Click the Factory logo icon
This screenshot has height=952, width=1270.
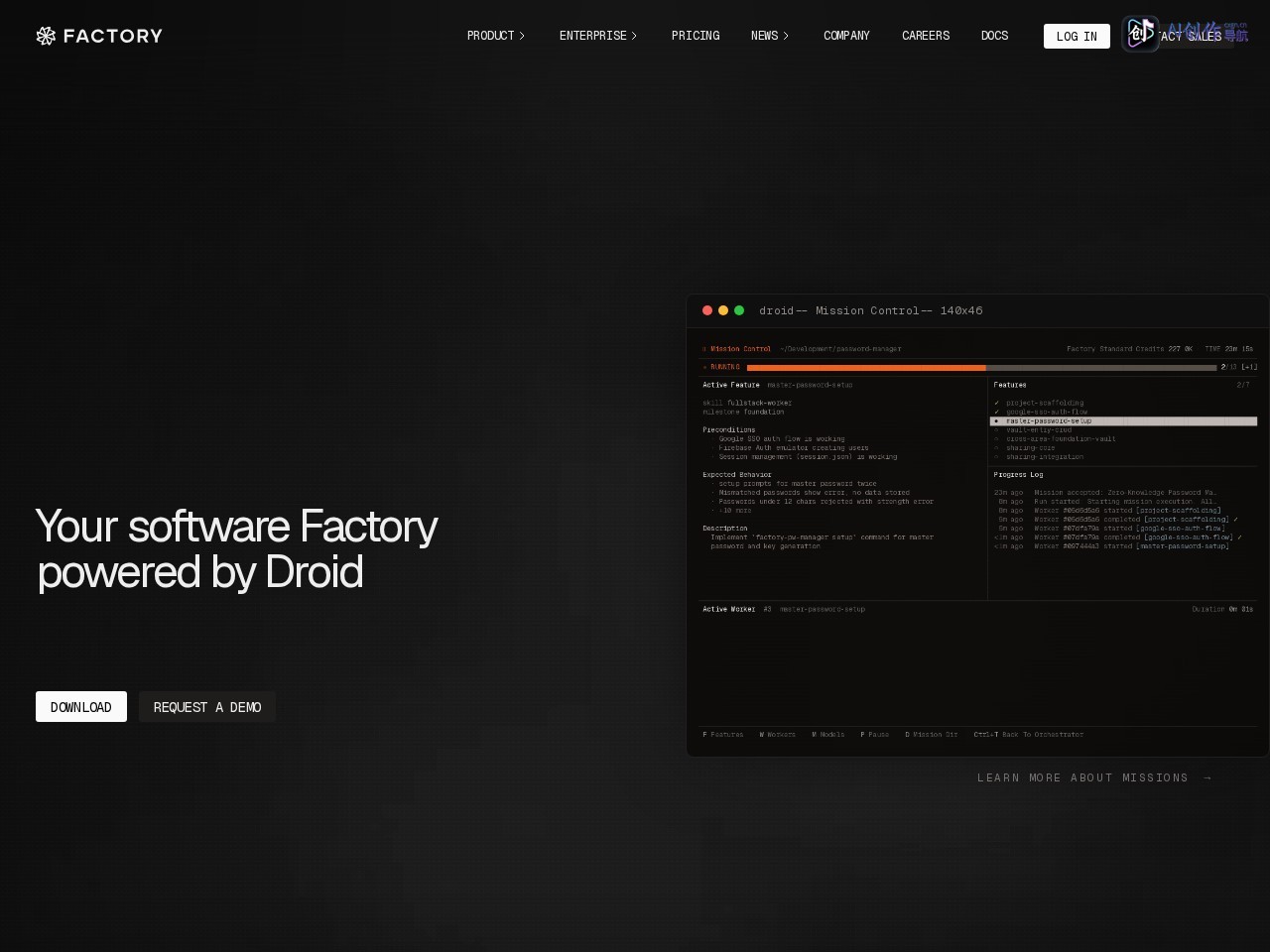pos(46,36)
